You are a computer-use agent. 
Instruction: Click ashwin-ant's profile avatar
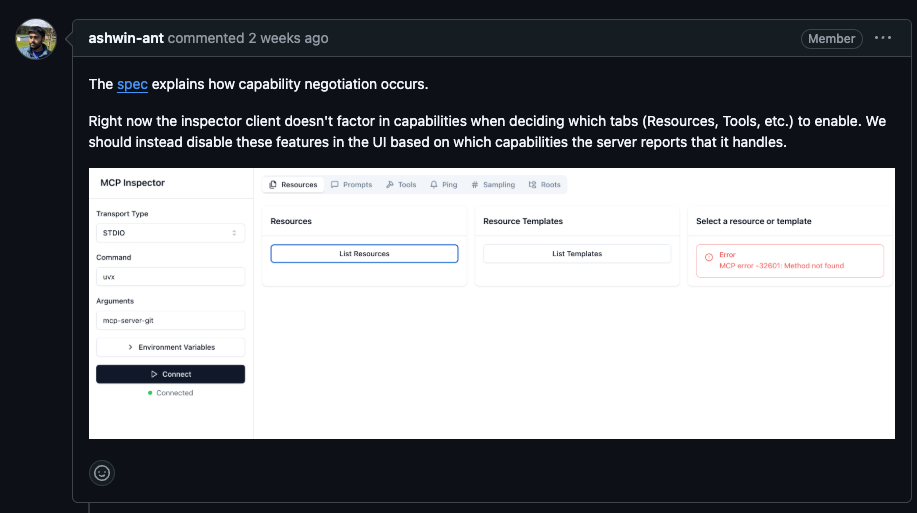point(36,39)
